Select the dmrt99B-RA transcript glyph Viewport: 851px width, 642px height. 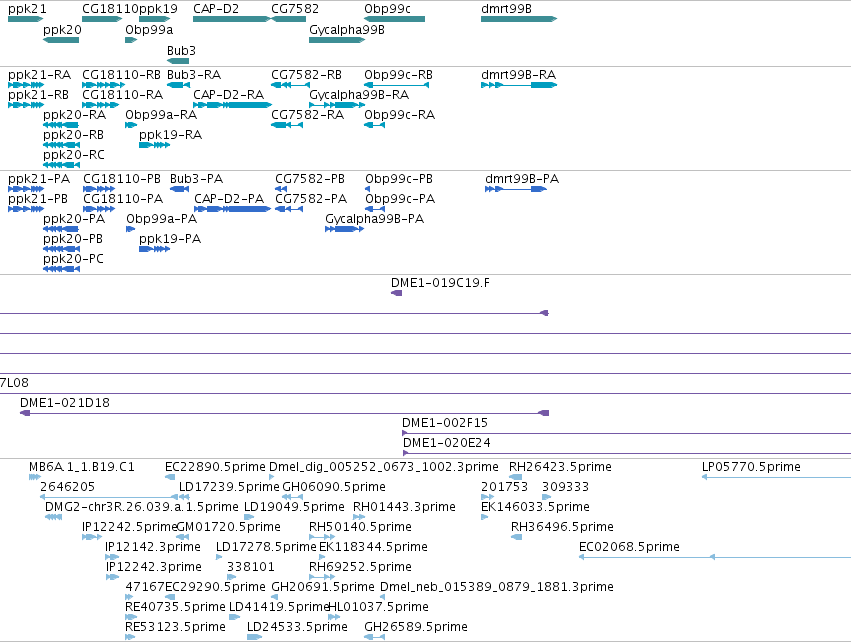pos(519,85)
